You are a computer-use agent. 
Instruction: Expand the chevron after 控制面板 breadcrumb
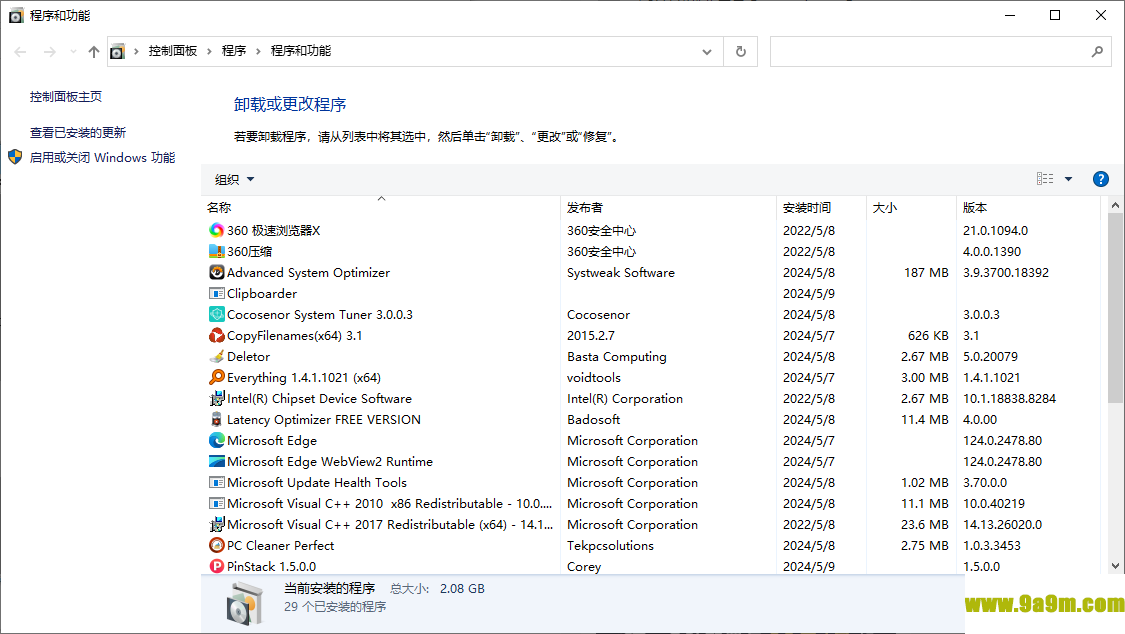pyautogui.click(x=210, y=52)
